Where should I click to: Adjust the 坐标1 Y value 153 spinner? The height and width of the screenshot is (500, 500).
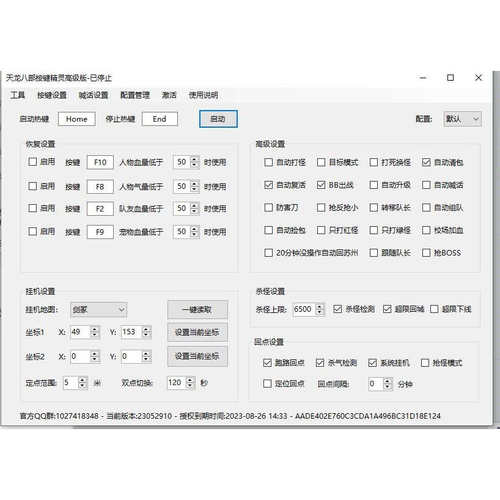coord(136,332)
